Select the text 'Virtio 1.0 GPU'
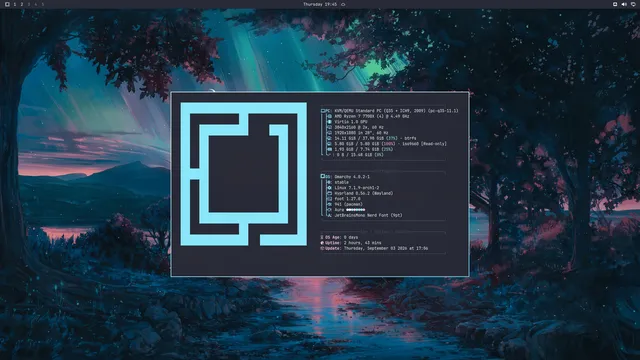Viewport: 640px width, 360px height. pos(351,122)
